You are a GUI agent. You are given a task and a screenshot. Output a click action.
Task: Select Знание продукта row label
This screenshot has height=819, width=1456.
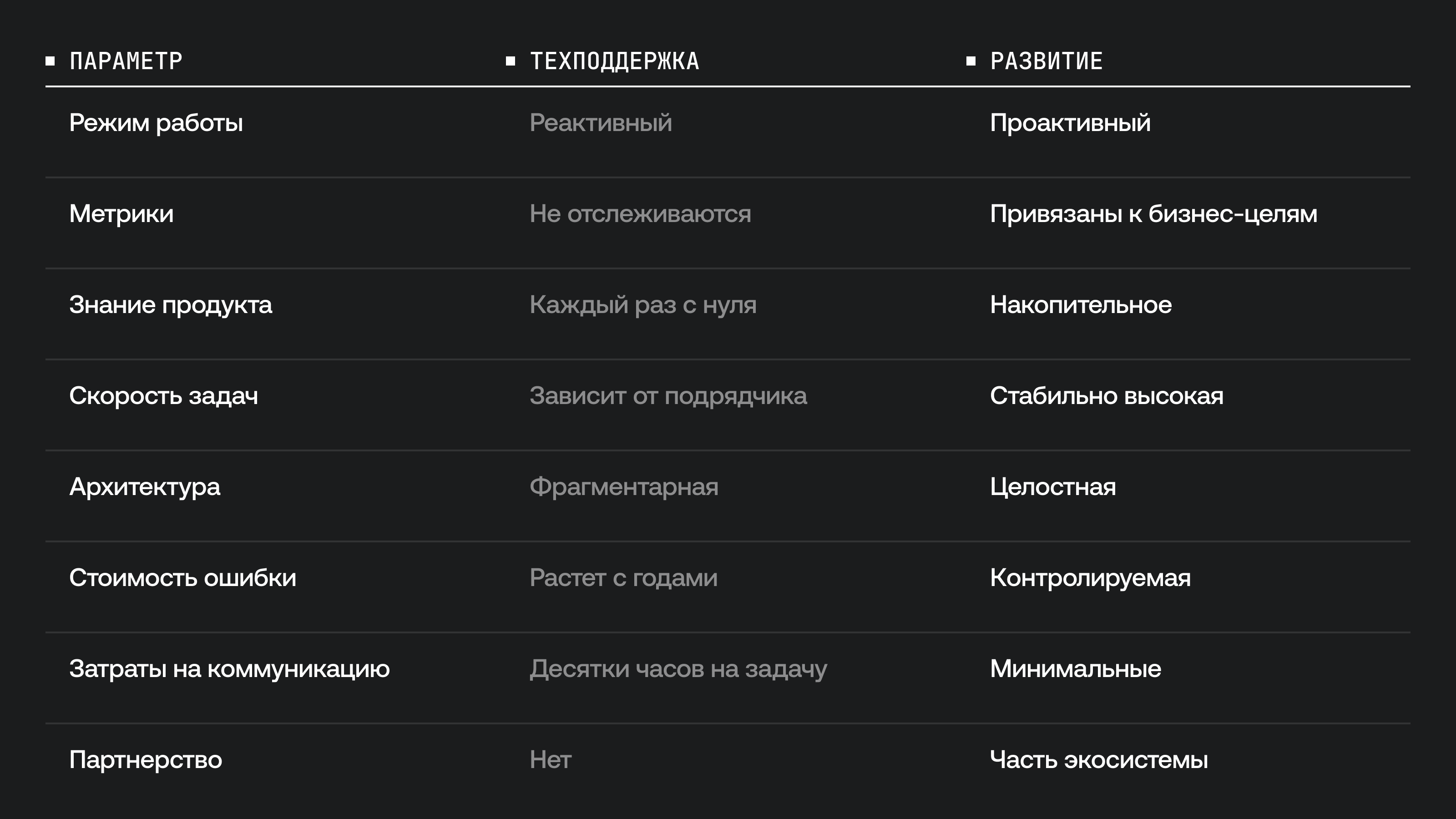[171, 305]
